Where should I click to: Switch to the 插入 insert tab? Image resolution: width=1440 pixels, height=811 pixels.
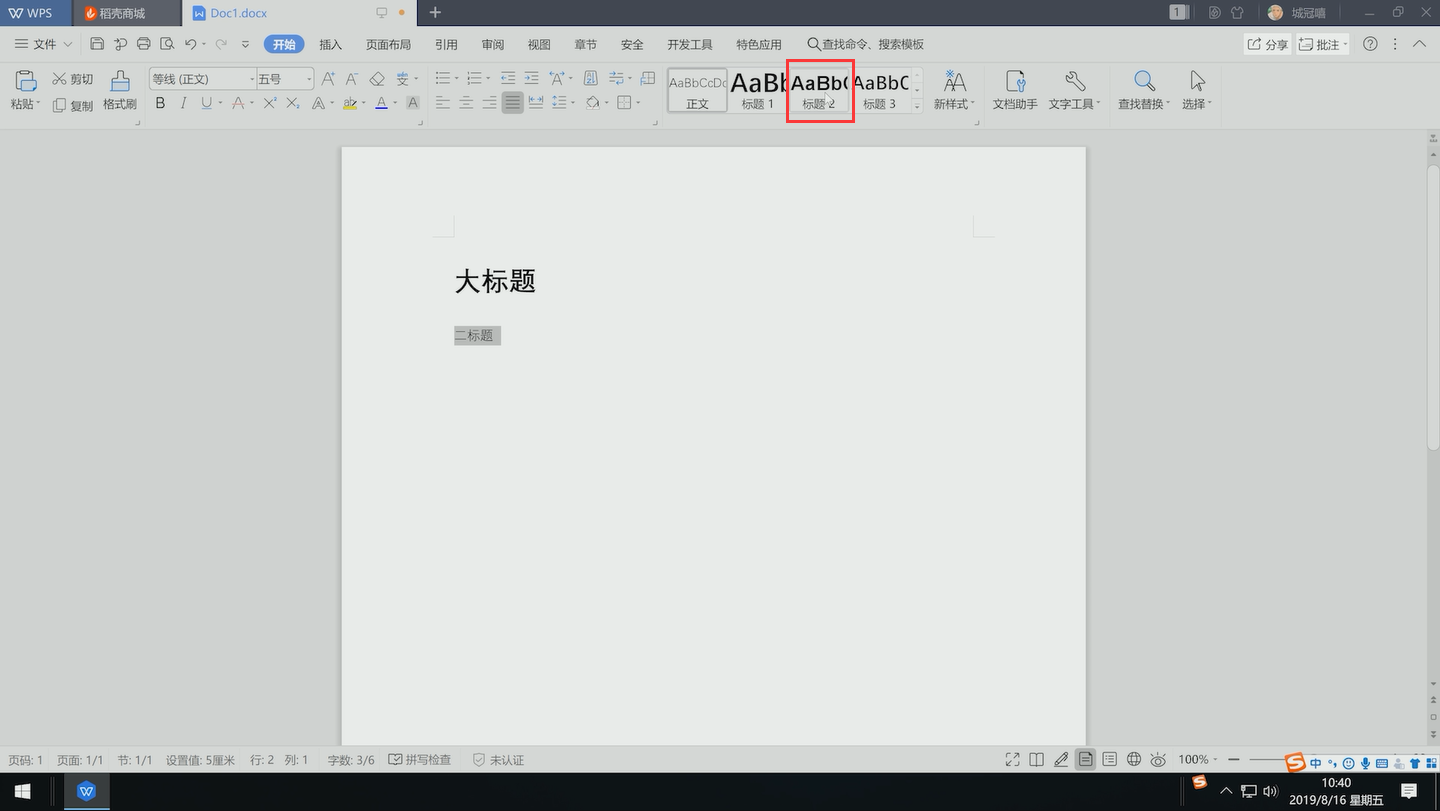[x=331, y=44]
